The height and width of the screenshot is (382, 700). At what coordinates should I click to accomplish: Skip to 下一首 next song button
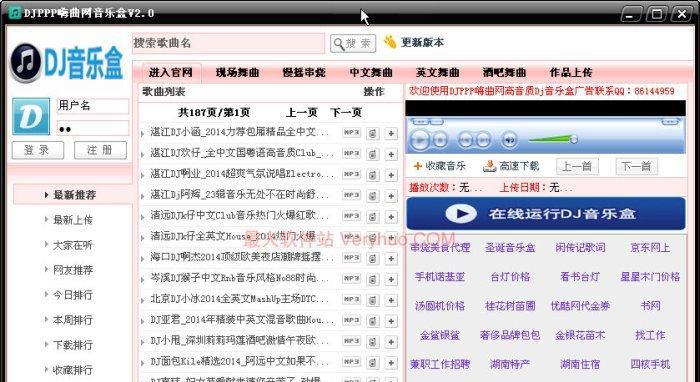pos(636,166)
